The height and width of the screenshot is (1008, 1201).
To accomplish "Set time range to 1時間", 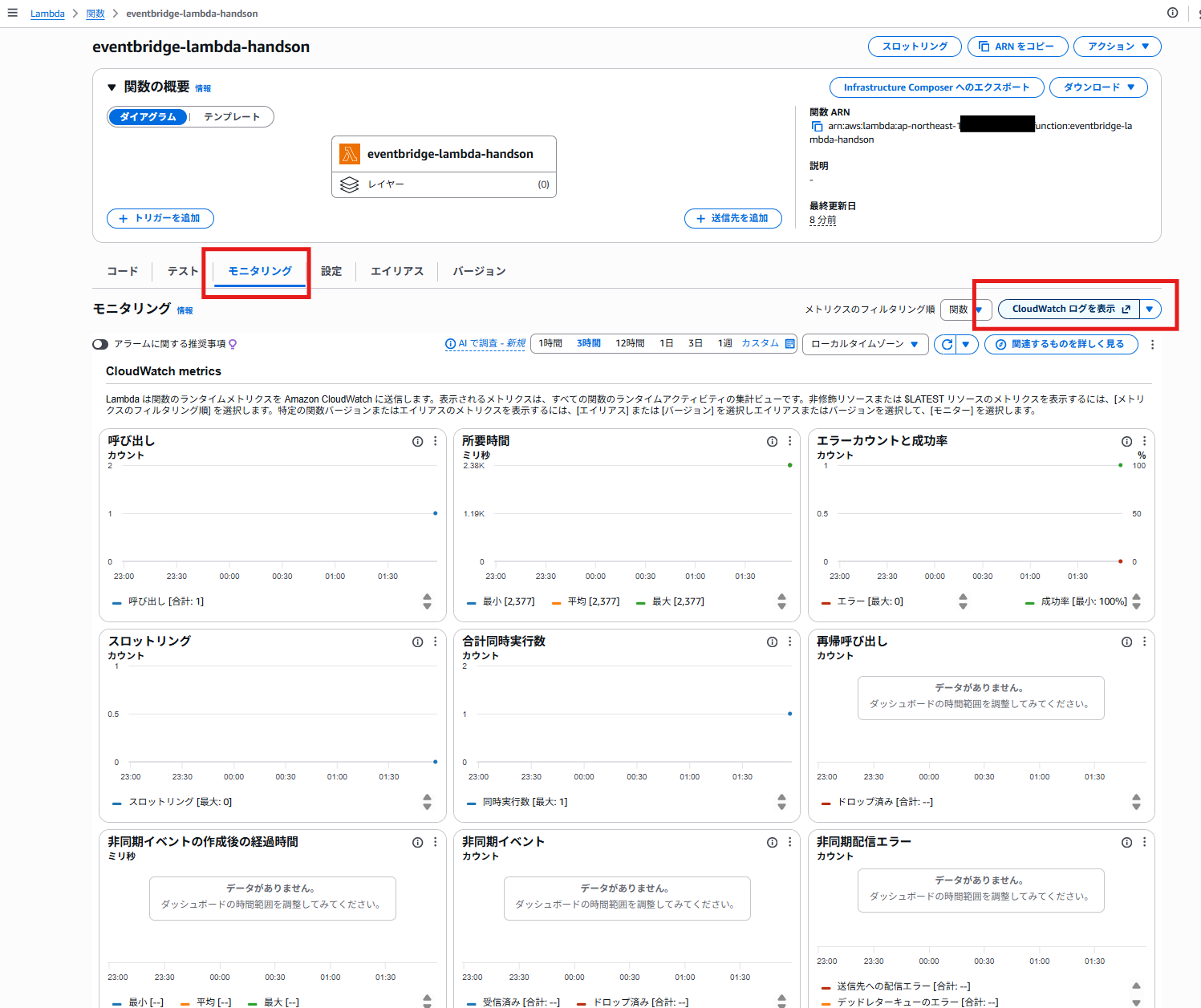I will pos(550,343).
